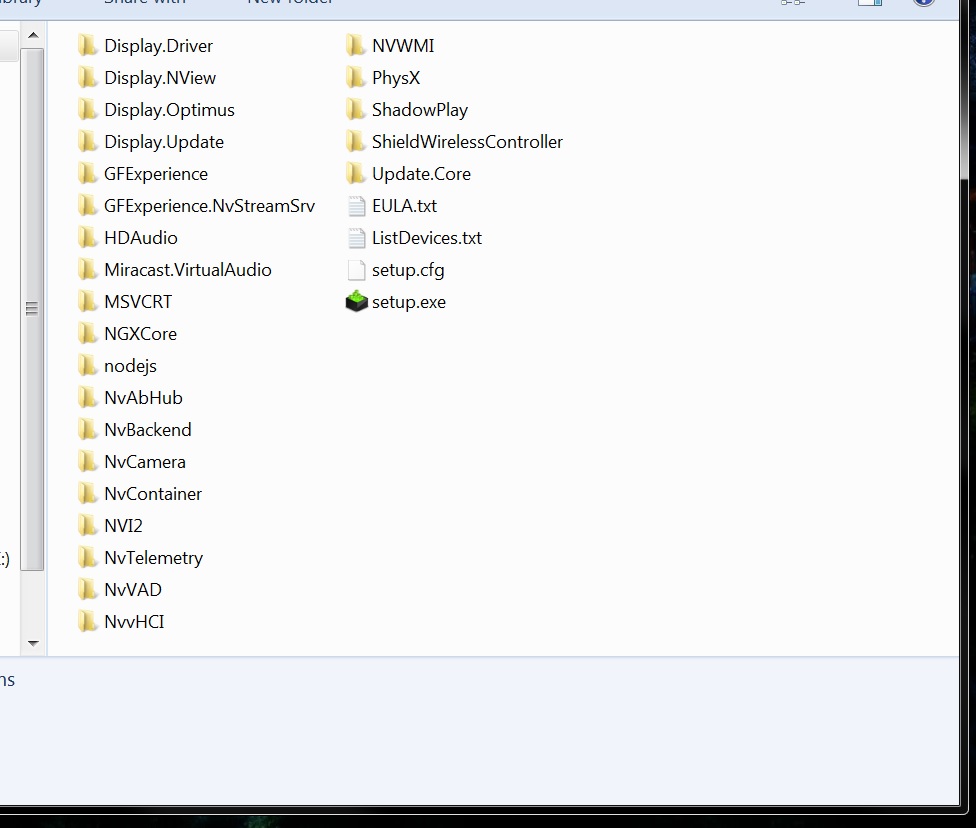The width and height of the screenshot is (976, 828).
Task: Click the NVWMI folder icon
Action: tap(355, 45)
